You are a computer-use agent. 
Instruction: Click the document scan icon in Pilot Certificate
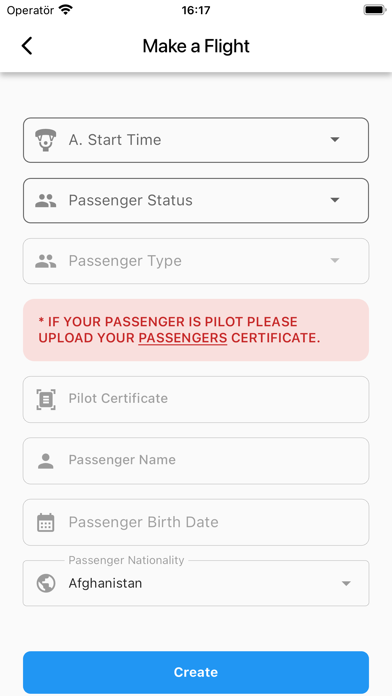pos(46,399)
